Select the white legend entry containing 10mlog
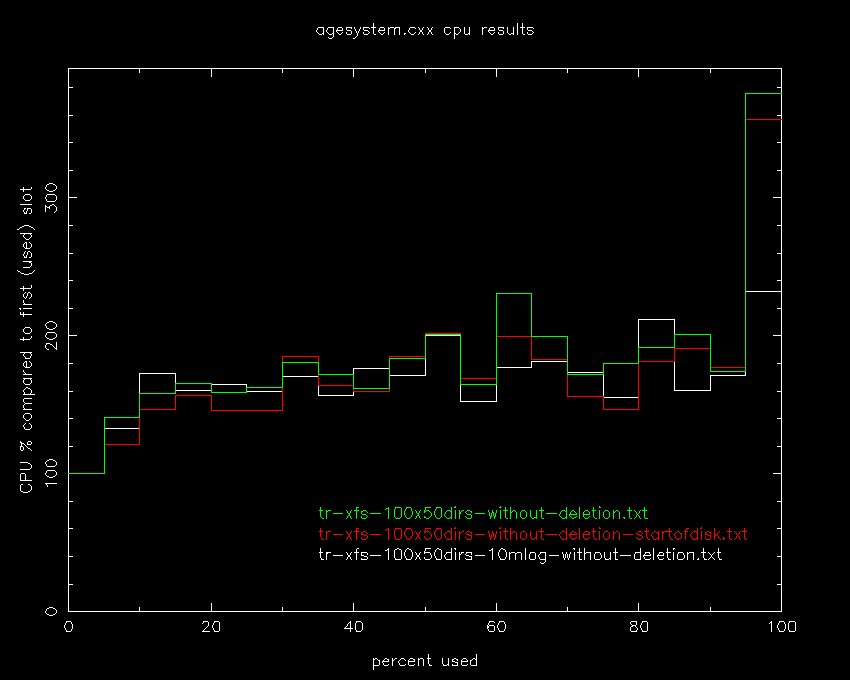 coord(520,555)
